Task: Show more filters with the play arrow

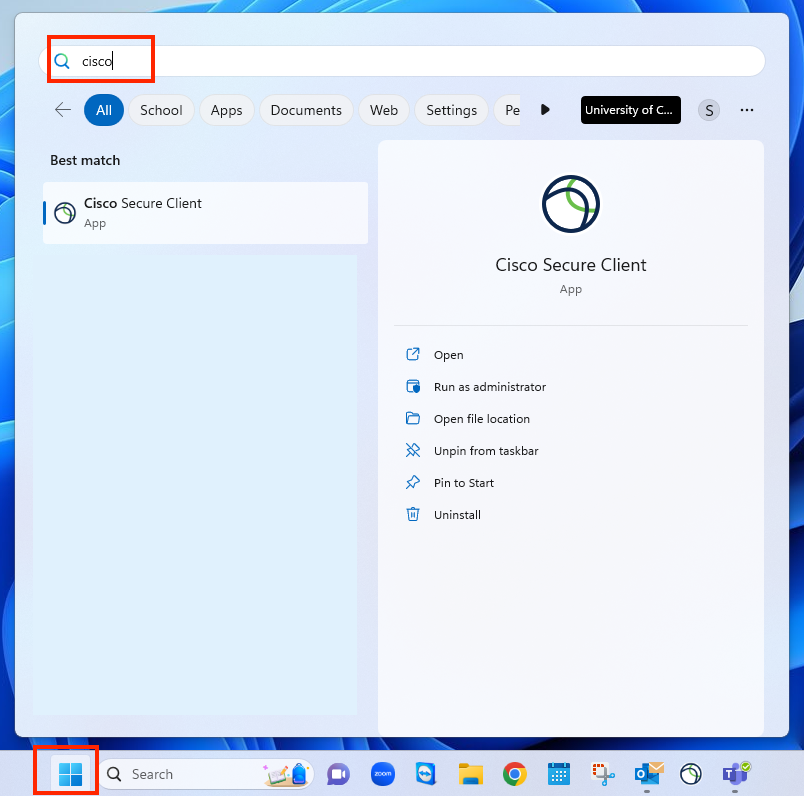Action: tap(545, 110)
